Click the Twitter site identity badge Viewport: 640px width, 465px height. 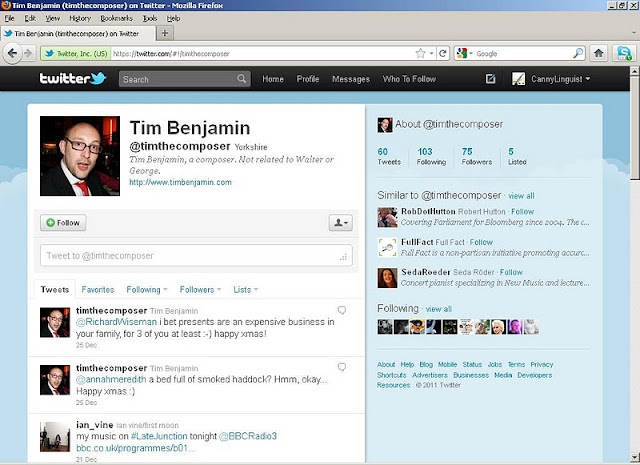(76, 53)
